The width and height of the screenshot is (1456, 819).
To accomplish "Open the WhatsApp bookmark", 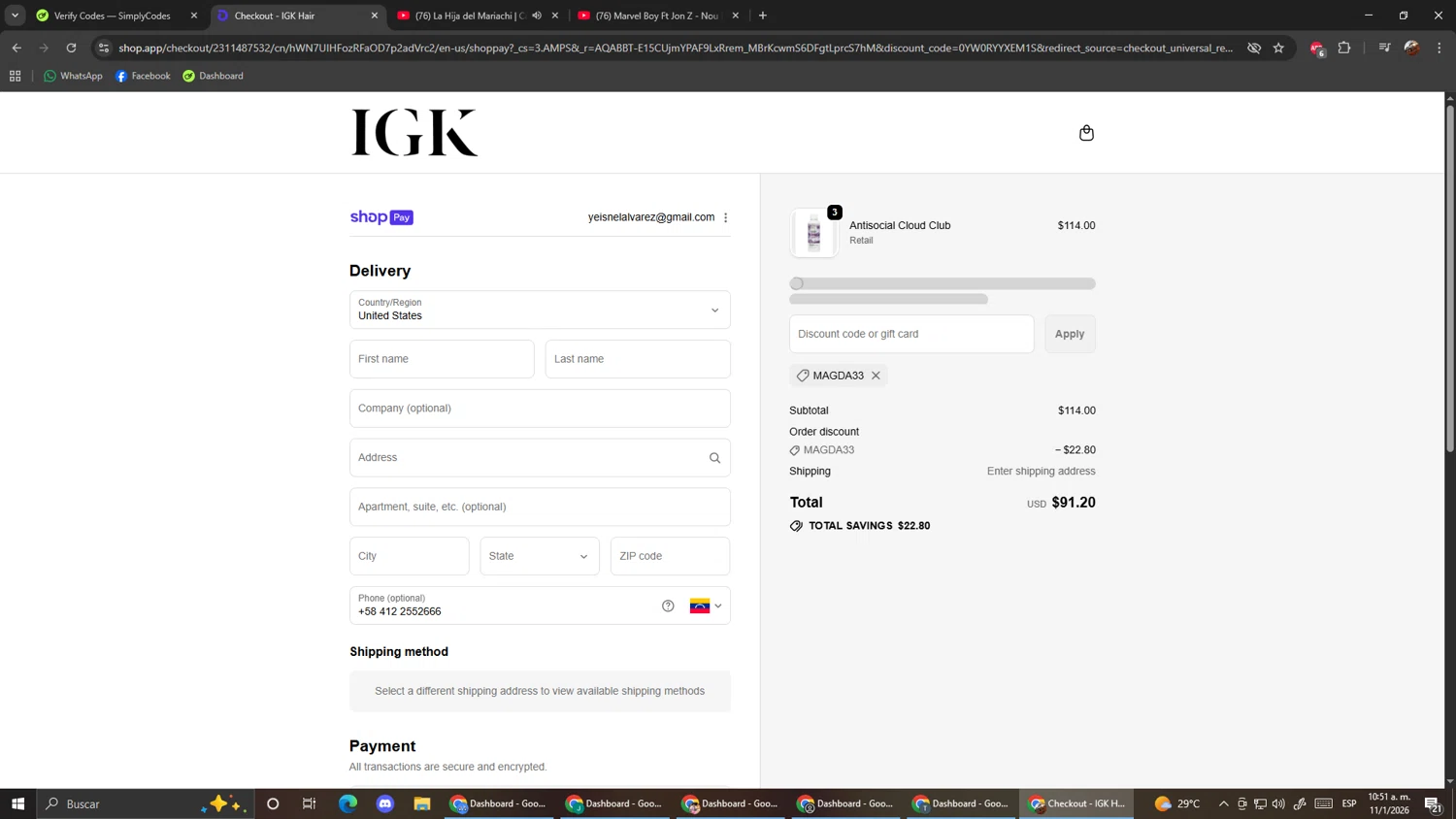I will 73,76.
